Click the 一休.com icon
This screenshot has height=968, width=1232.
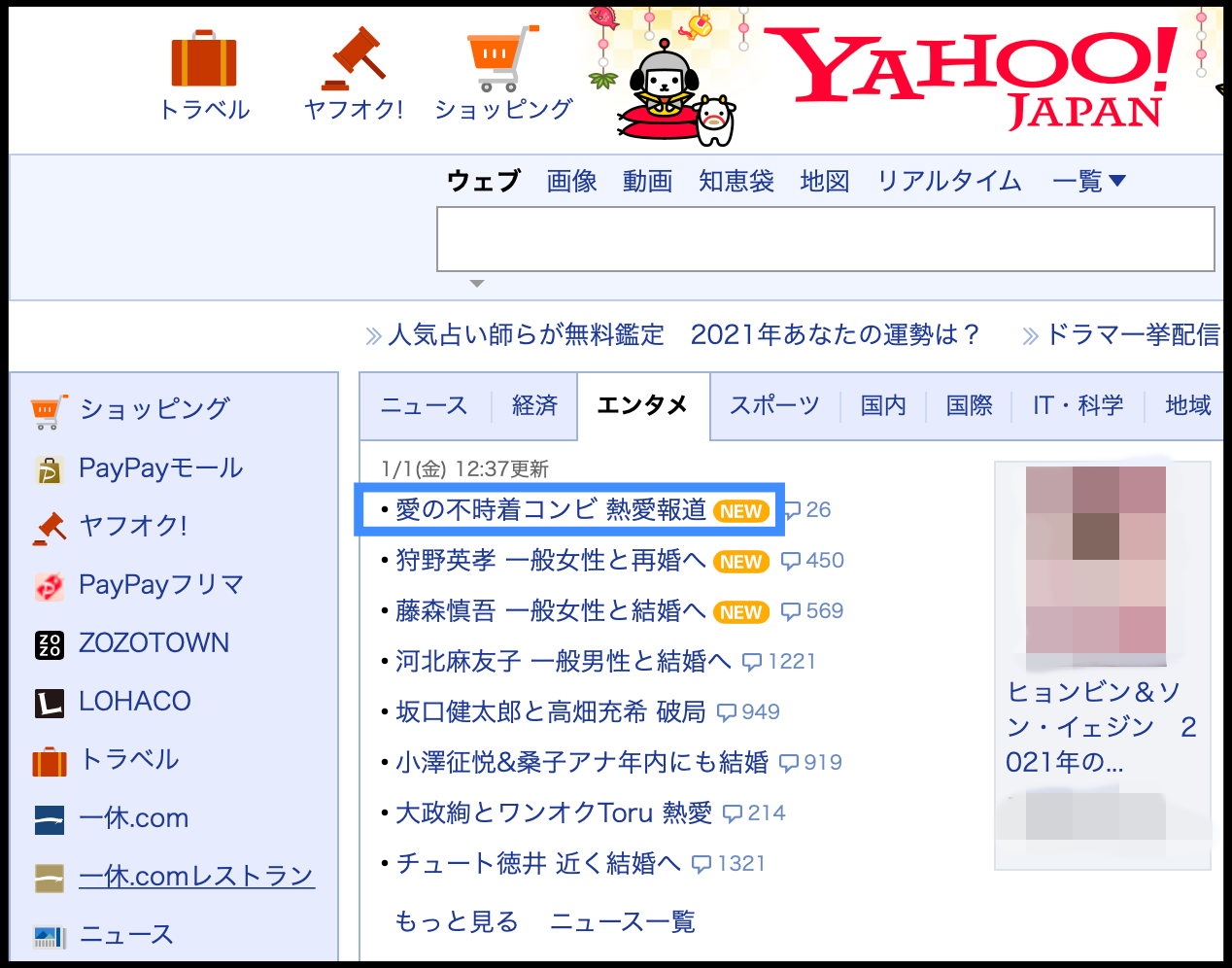pyautogui.click(x=49, y=819)
